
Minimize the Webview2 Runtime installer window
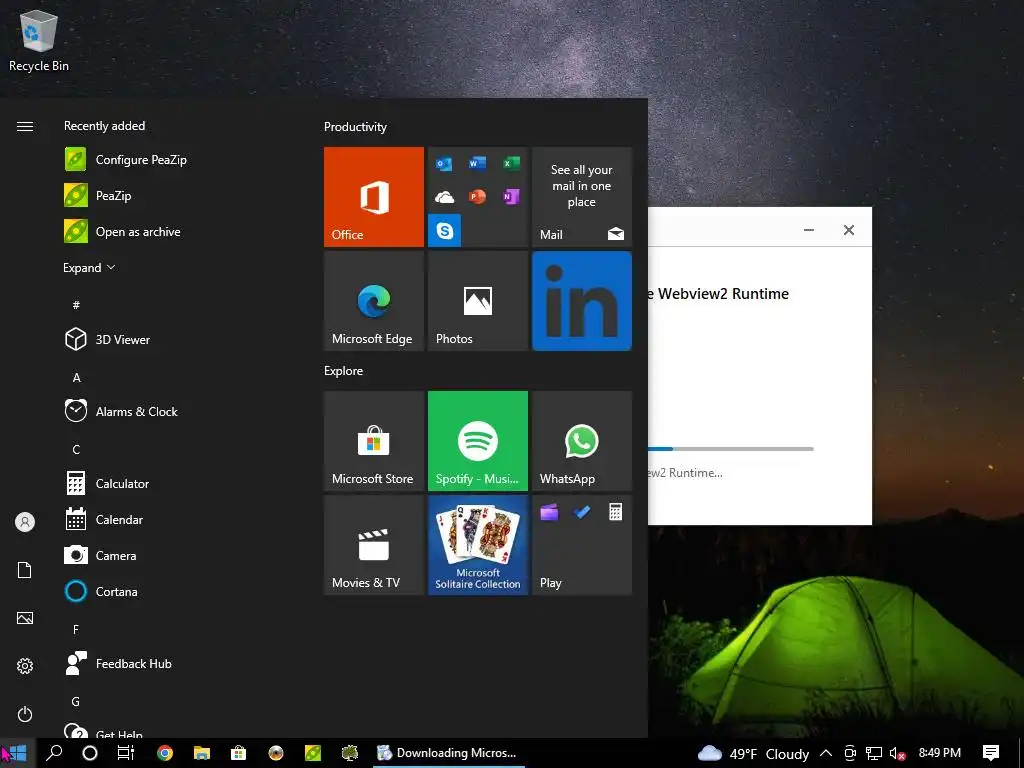pyautogui.click(x=808, y=230)
